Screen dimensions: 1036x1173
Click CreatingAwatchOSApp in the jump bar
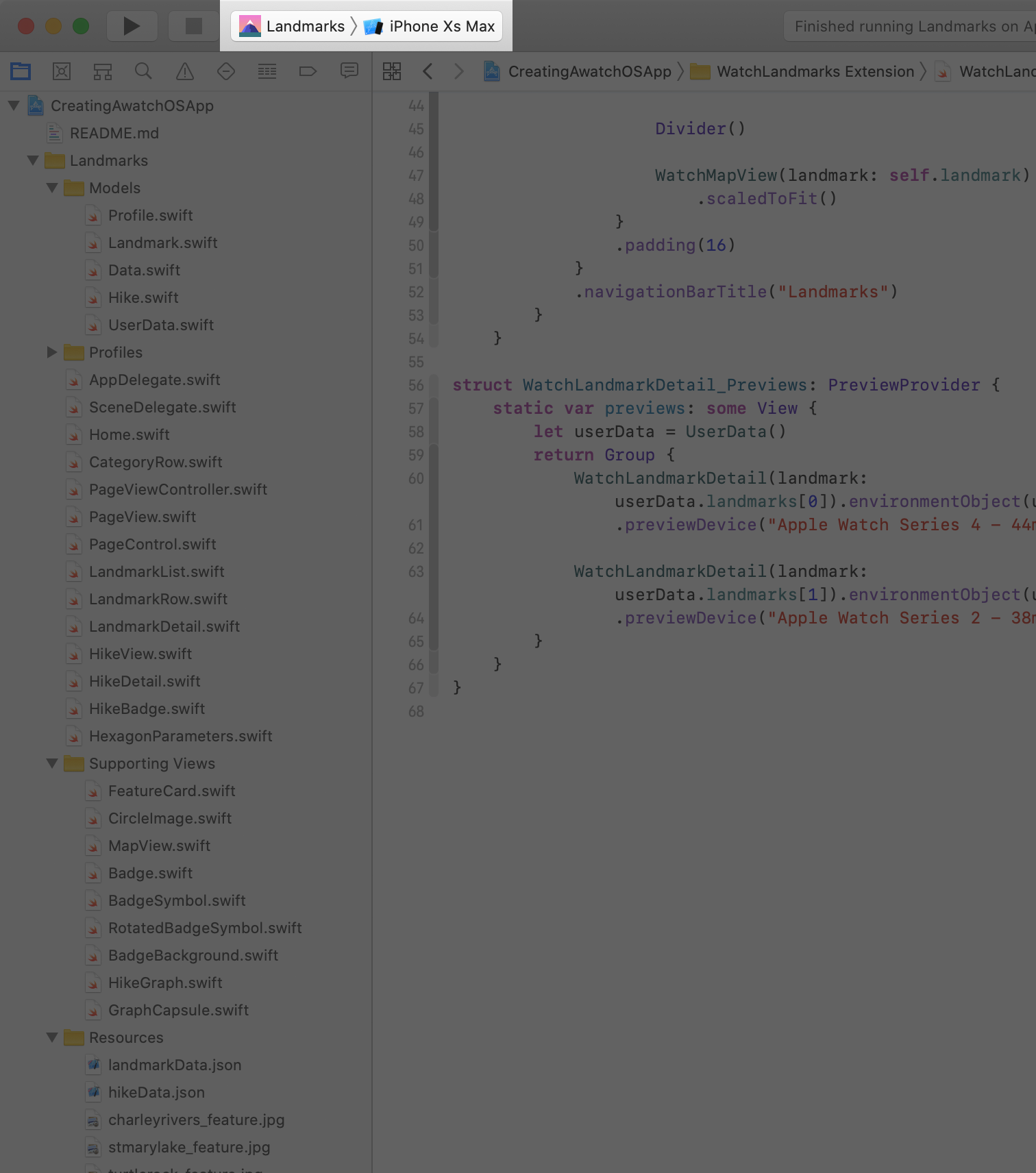pyautogui.click(x=578, y=71)
